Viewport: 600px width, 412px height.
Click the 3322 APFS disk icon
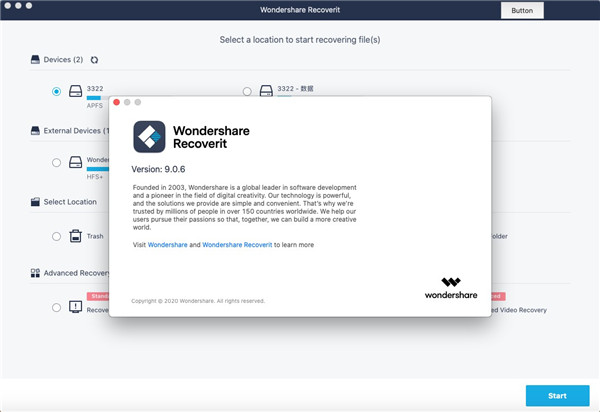pyautogui.click(x=75, y=91)
